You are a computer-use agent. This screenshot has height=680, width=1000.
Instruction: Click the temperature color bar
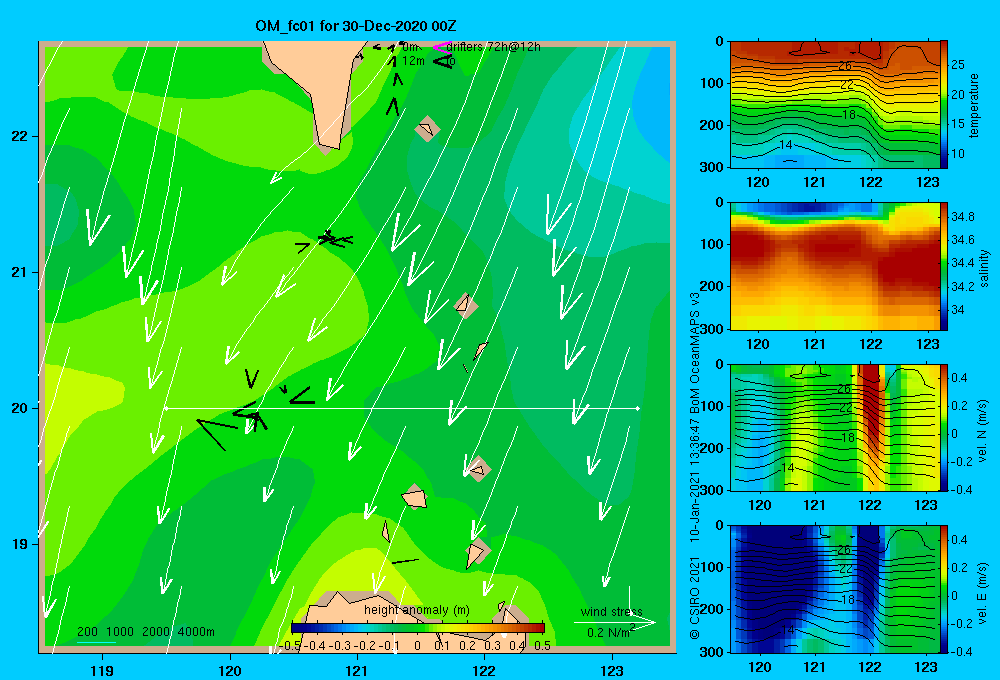click(944, 105)
